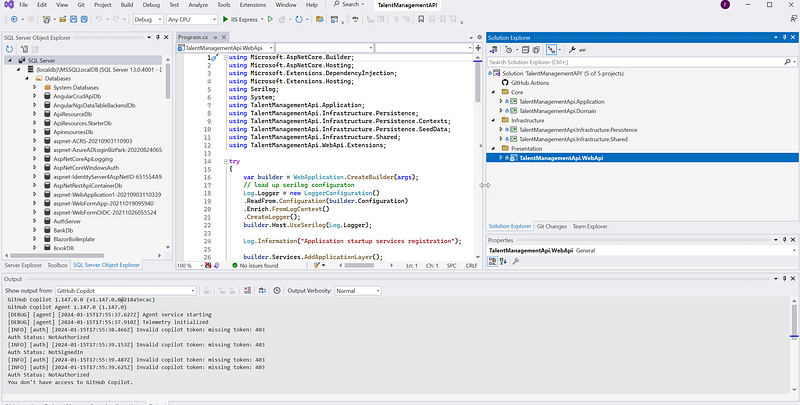Image resolution: width=800 pixels, height=405 pixels.
Task: Refresh the SQL Server Object Explorer
Action: 9,49
